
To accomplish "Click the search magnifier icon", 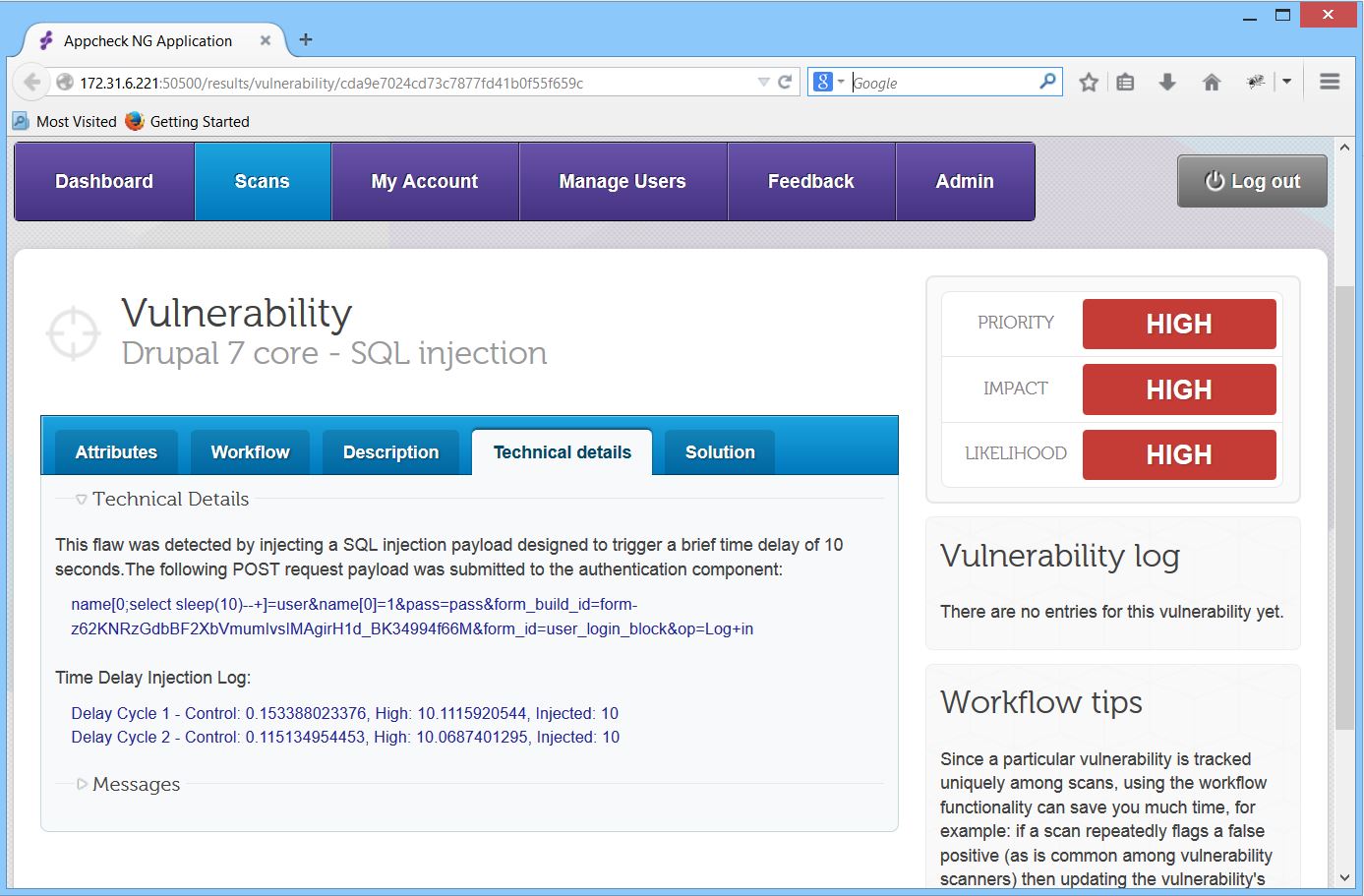I will 1047,82.
